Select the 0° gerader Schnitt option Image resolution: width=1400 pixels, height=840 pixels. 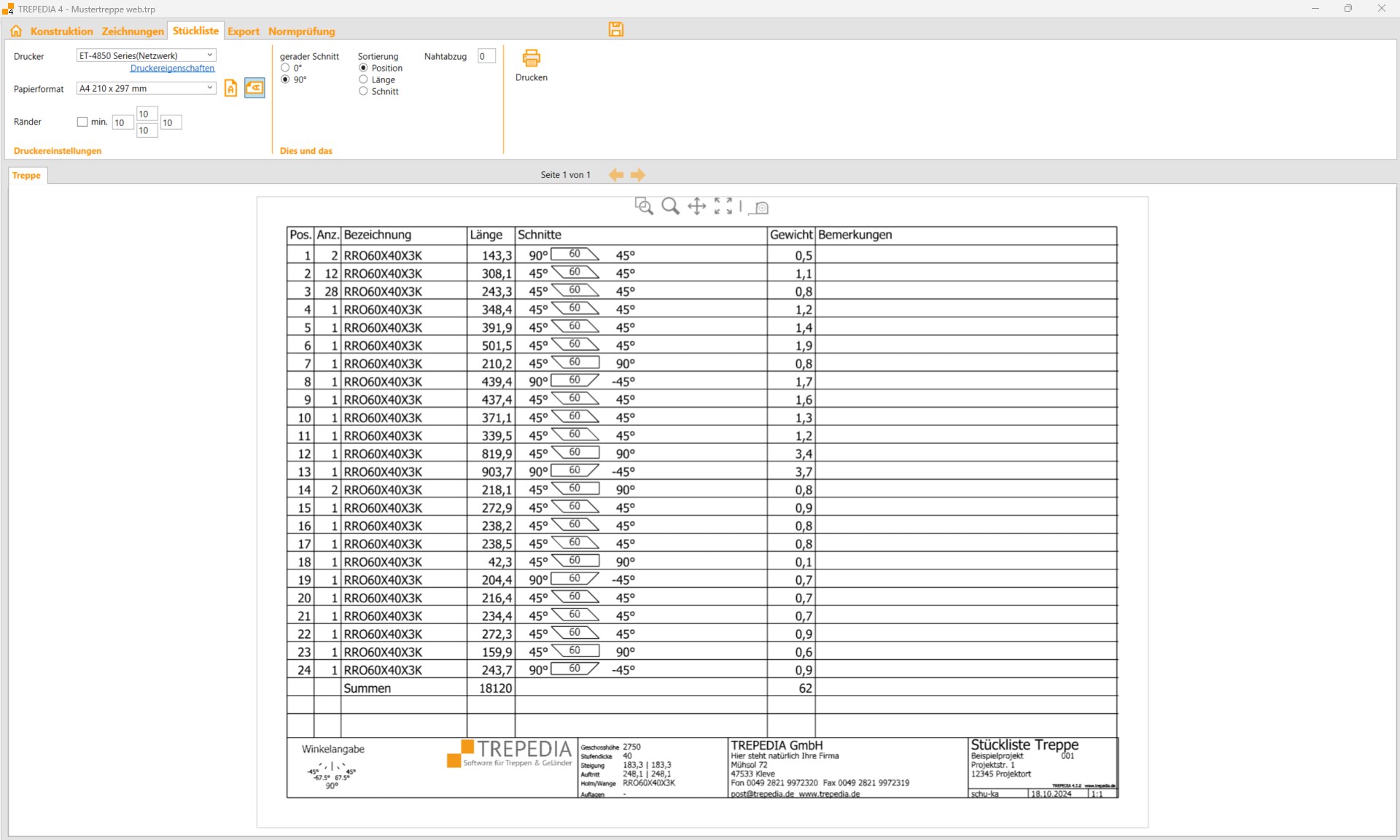tap(285, 68)
